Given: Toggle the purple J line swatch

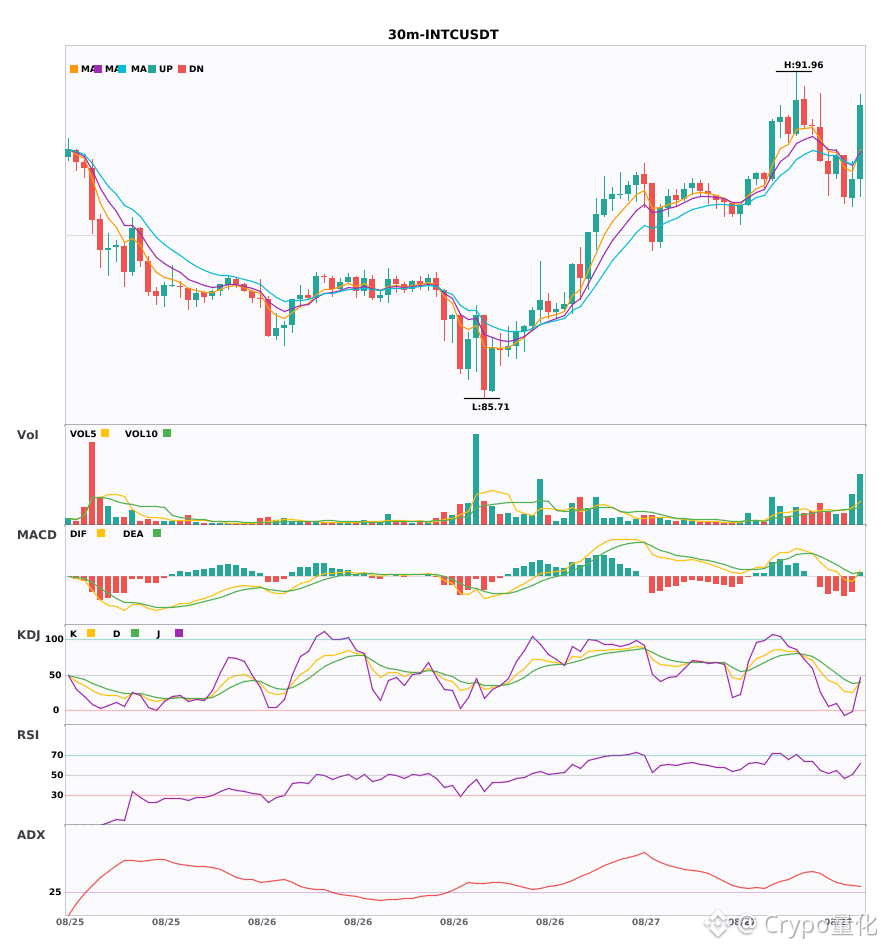Looking at the screenshot, I should click(179, 633).
